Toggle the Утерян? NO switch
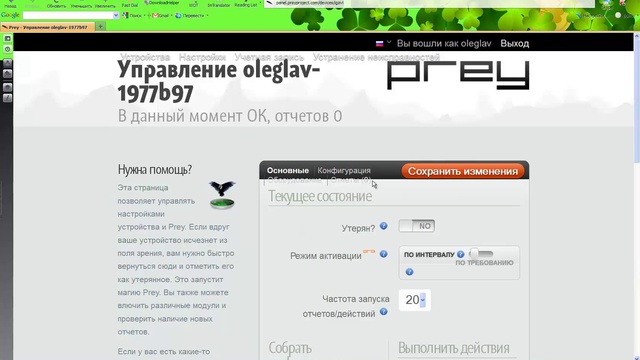The image size is (640, 360). (x=417, y=226)
